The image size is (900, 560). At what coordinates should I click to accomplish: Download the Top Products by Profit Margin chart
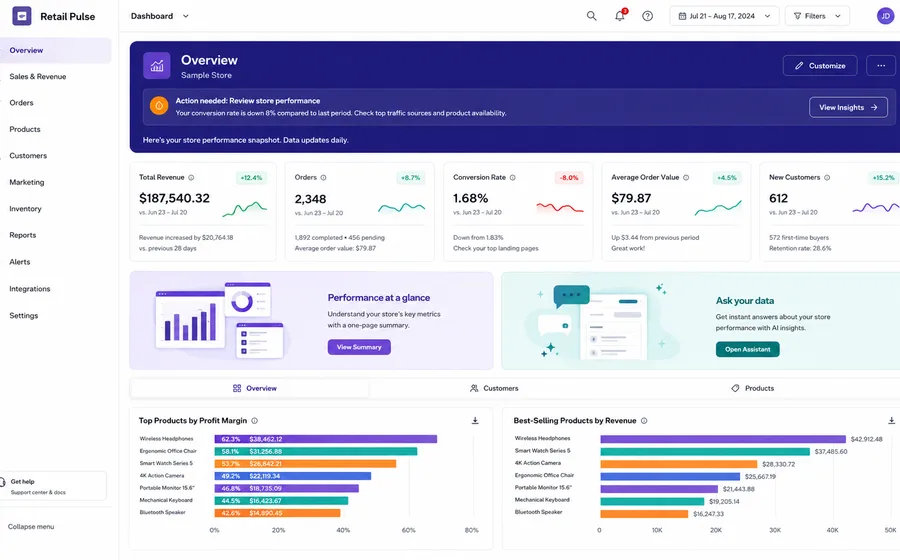[475, 421]
